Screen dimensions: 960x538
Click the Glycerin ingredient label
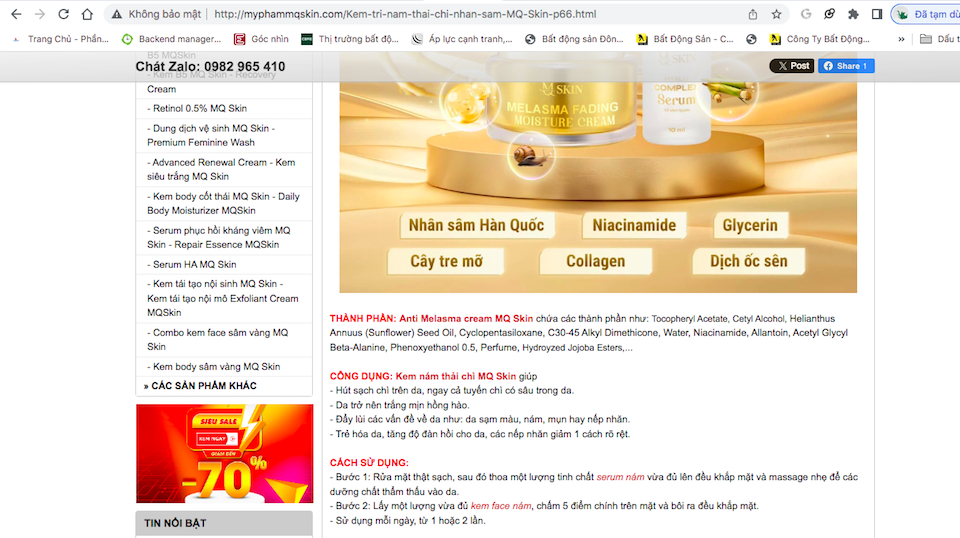click(750, 225)
